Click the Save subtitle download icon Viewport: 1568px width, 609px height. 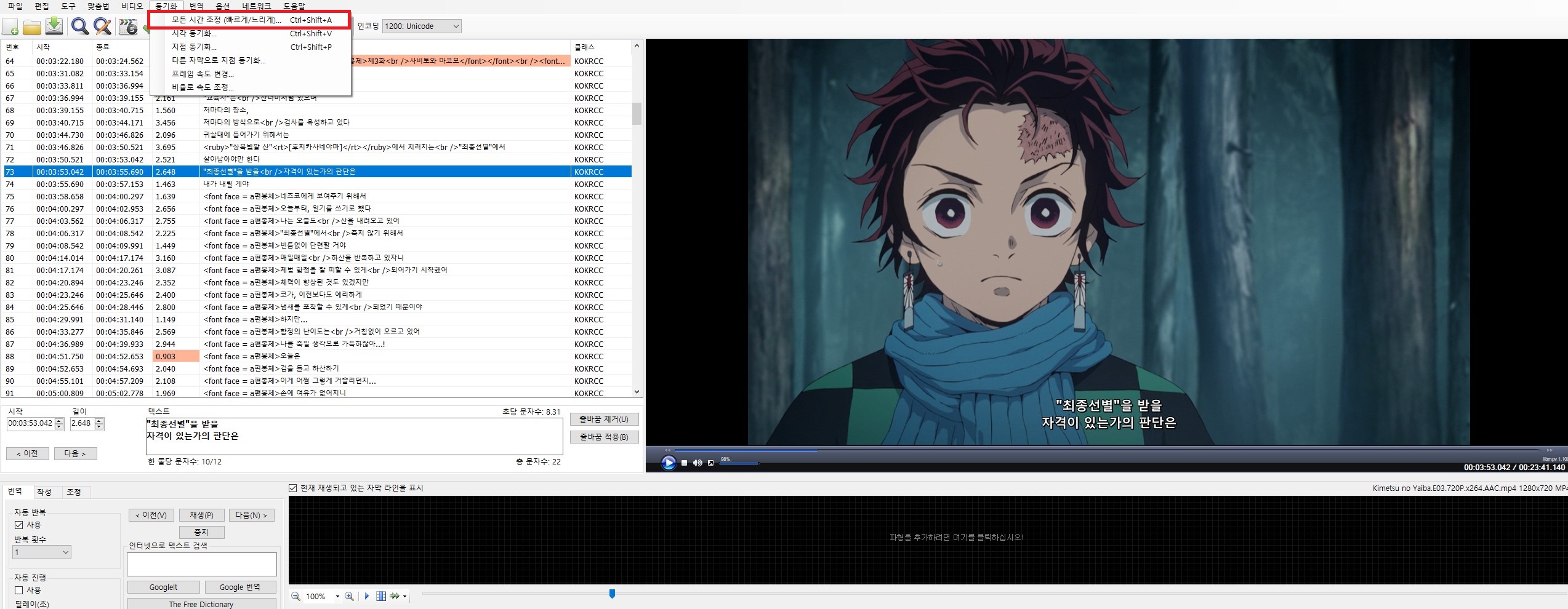coord(55,26)
